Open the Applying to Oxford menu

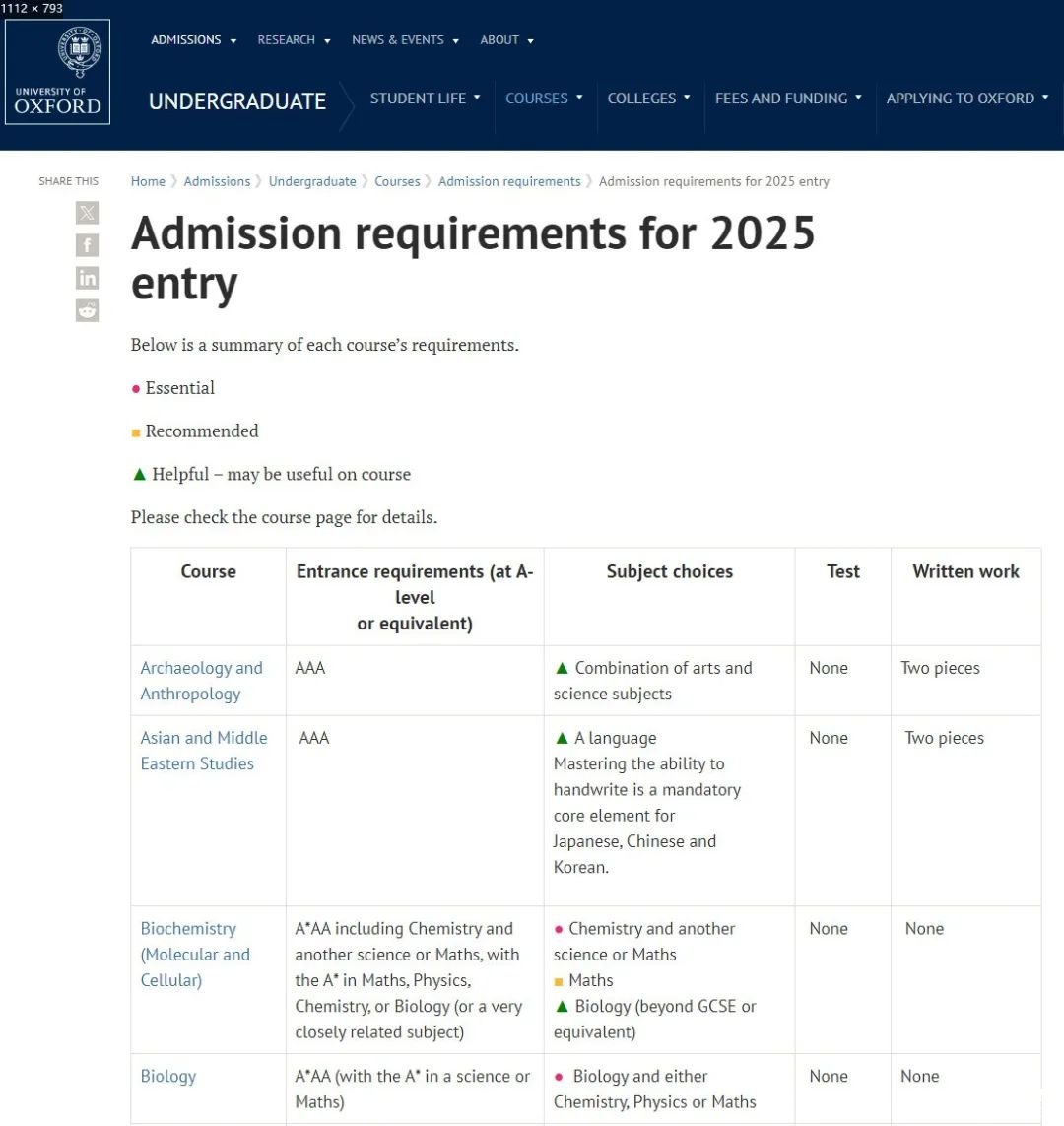point(966,99)
